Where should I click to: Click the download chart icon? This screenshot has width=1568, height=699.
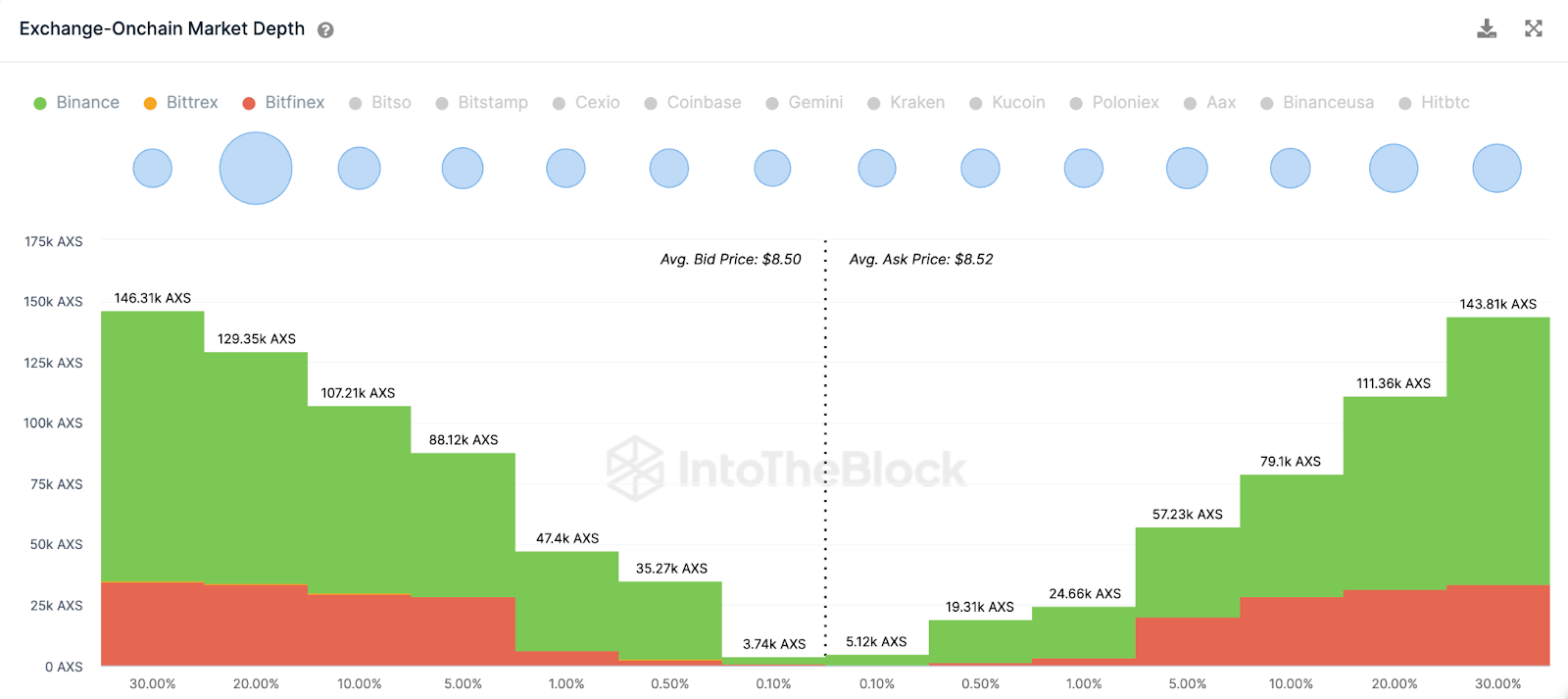click(x=1487, y=28)
